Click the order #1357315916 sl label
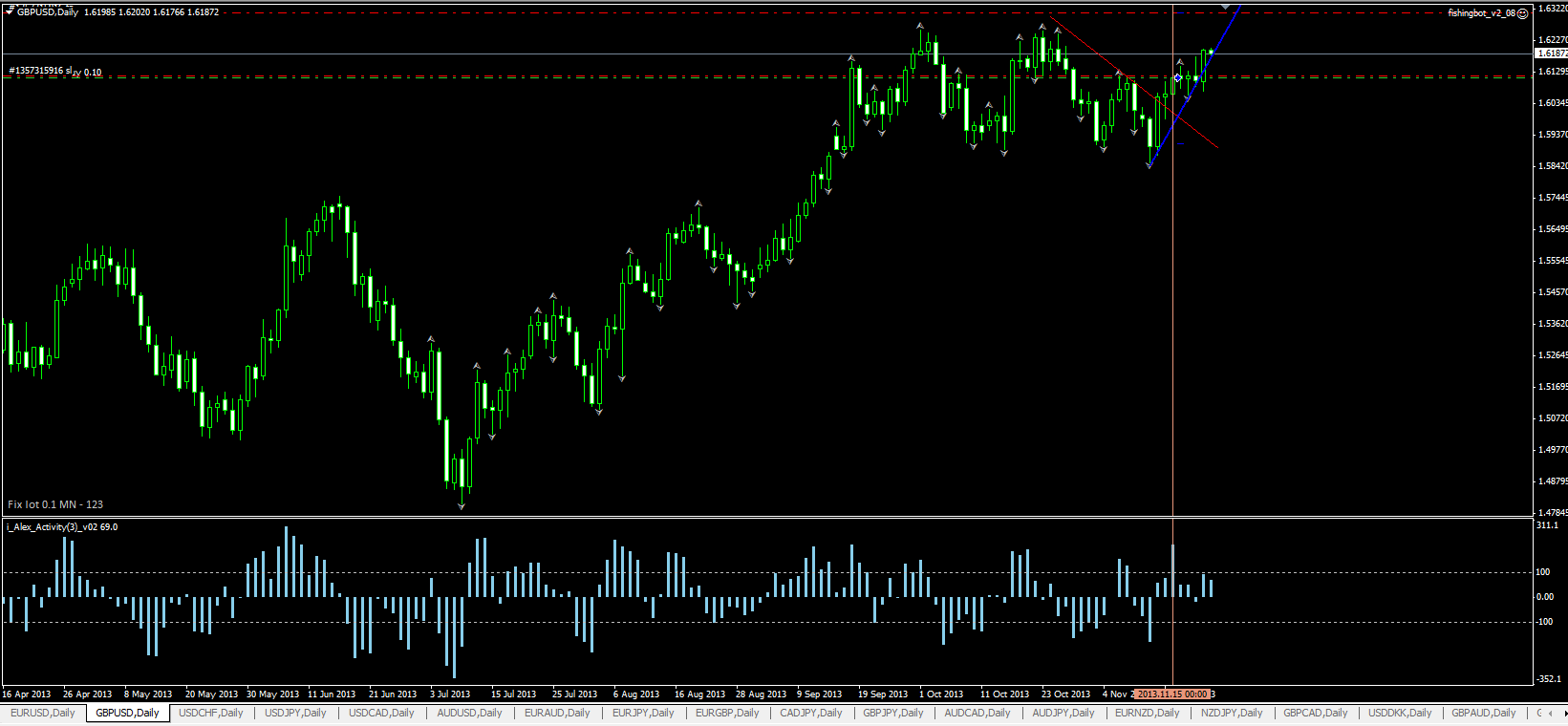 (x=42, y=71)
